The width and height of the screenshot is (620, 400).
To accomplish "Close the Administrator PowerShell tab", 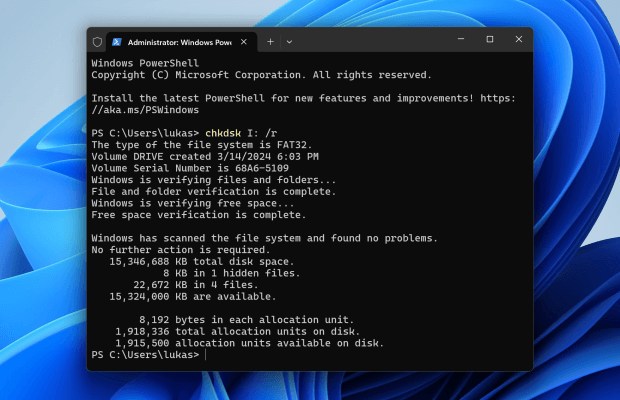I will coord(244,42).
